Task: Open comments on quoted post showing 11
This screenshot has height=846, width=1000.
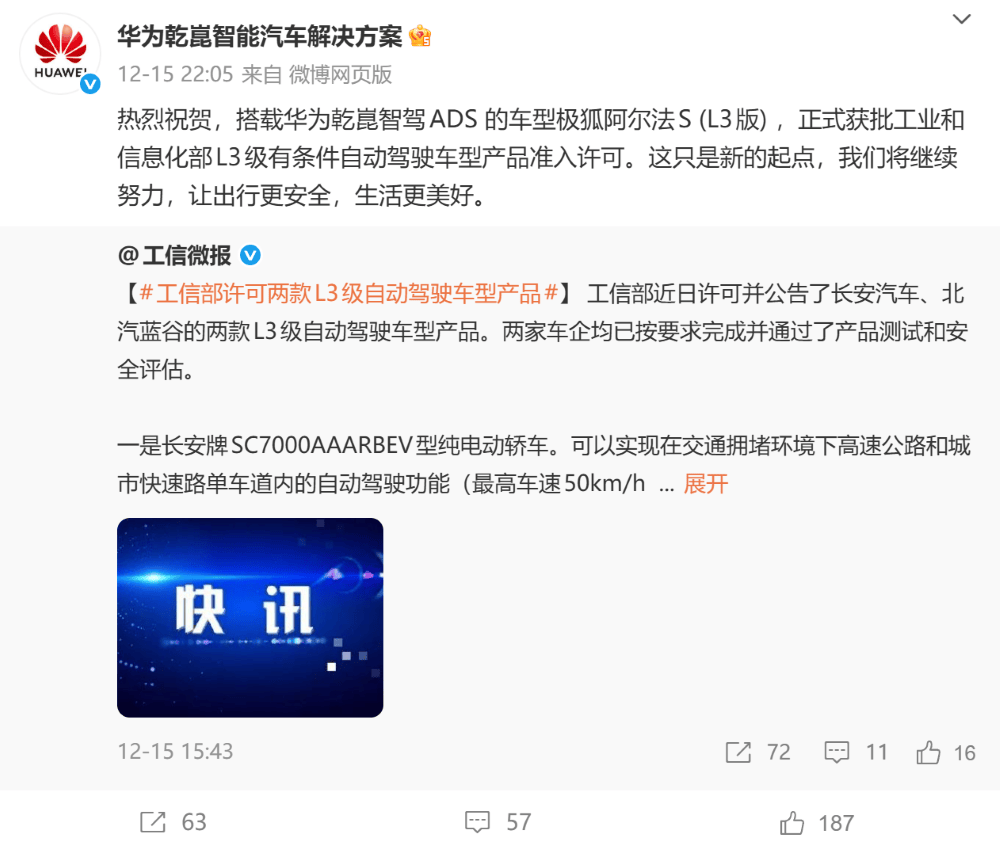Action: [x=856, y=752]
